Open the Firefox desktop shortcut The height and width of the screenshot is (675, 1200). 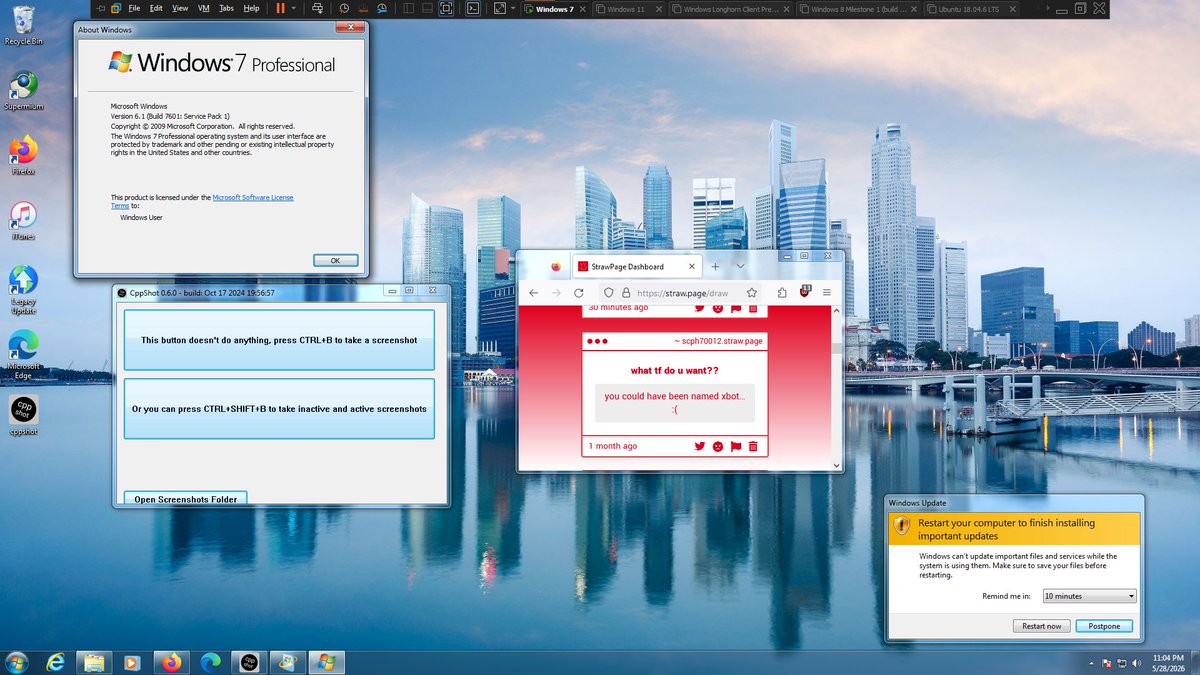coord(22,155)
